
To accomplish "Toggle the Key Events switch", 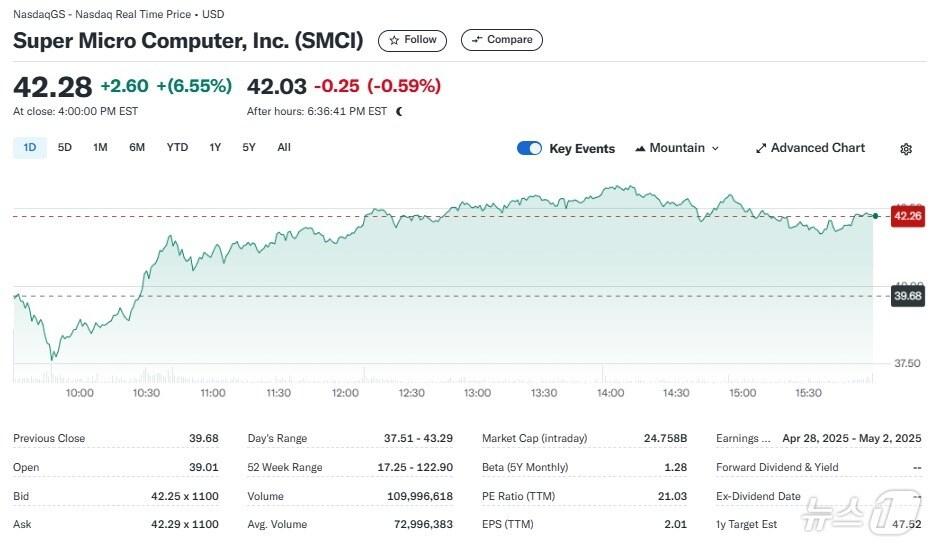I will tap(529, 148).
